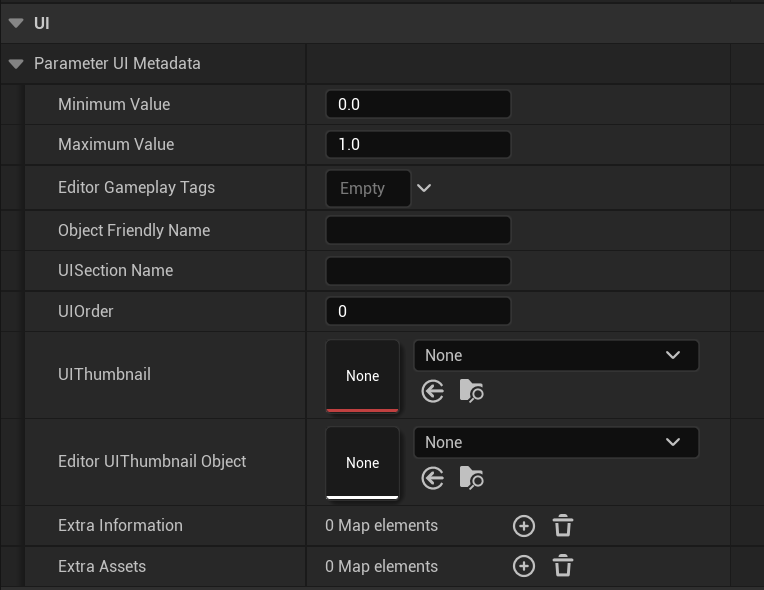Viewport: 764px width, 590px height.
Task: Select the UISection Name label
Action: 115,270
